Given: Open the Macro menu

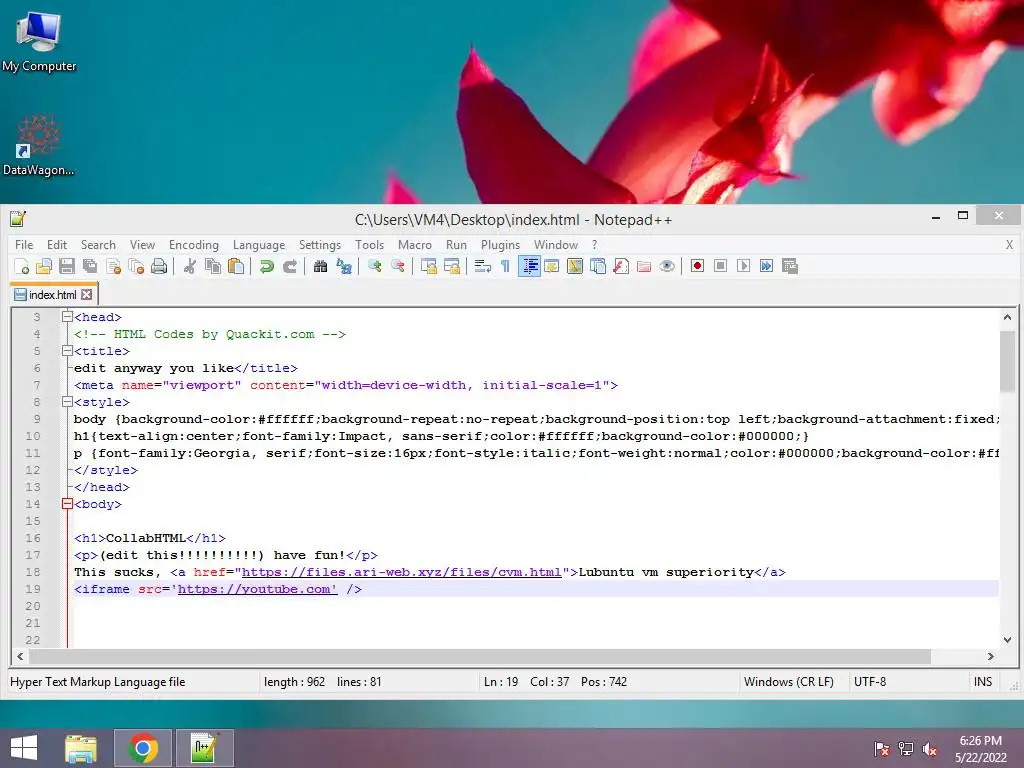Looking at the screenshot, I should (415, 245).
